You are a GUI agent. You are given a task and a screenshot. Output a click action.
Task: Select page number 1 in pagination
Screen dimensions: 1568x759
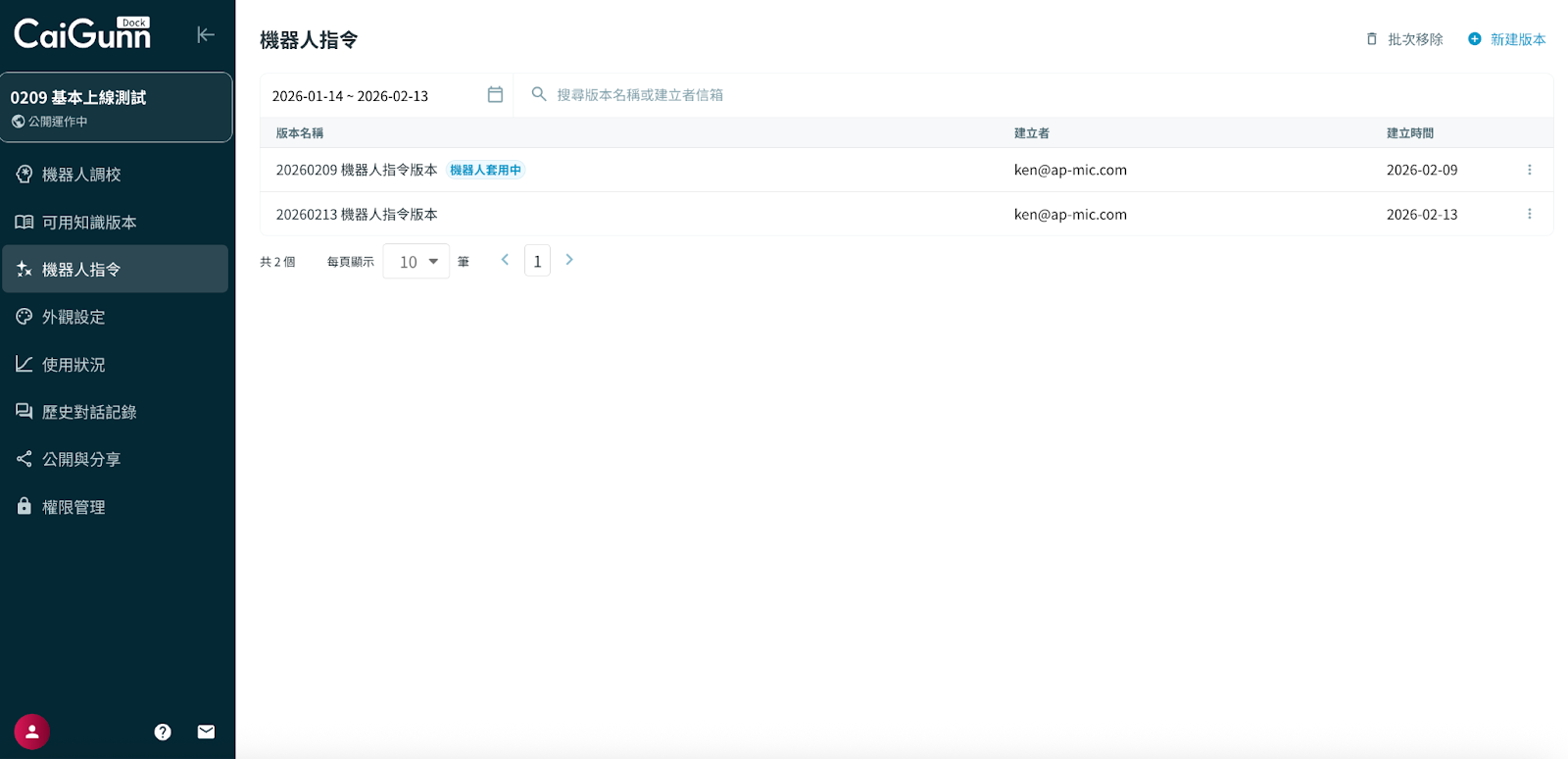[x=537, y=261]
